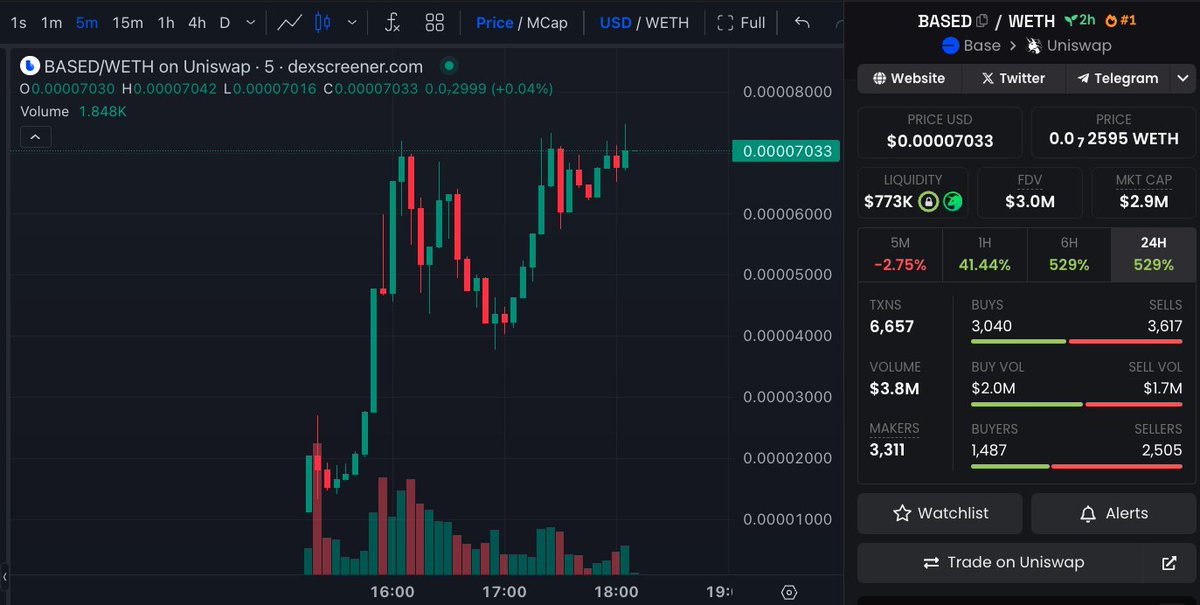This screenshot has width=1200, height=605.
Task: Expand the social links dropdown arrow
Action: tap(1183, 78)
